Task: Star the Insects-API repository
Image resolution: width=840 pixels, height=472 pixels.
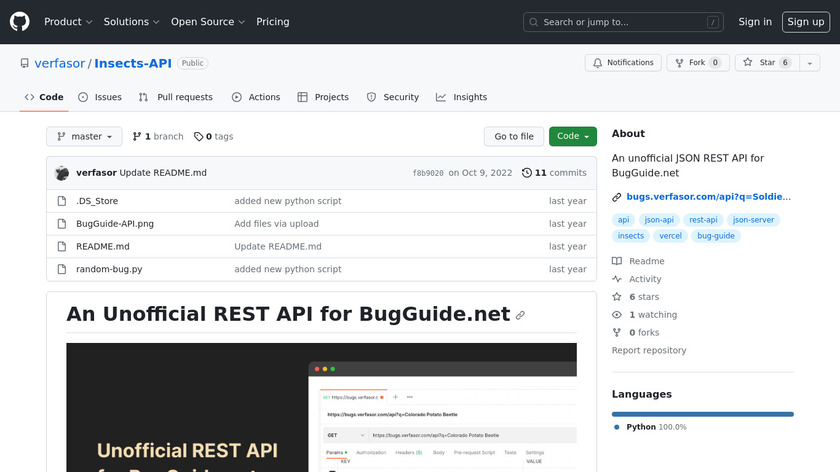Action: click(758, 63)
